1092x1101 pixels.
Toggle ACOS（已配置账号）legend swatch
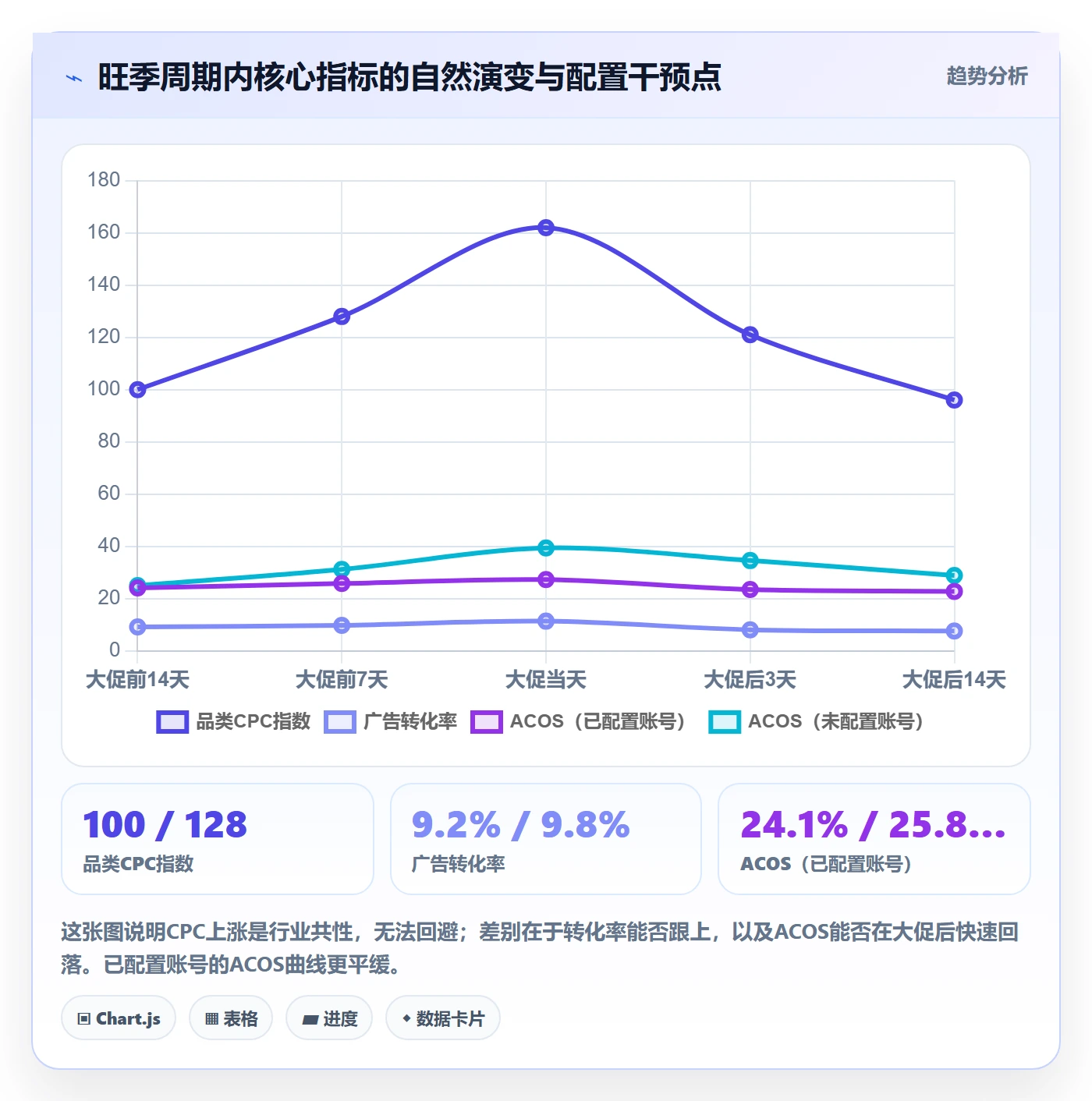(487, 722)
